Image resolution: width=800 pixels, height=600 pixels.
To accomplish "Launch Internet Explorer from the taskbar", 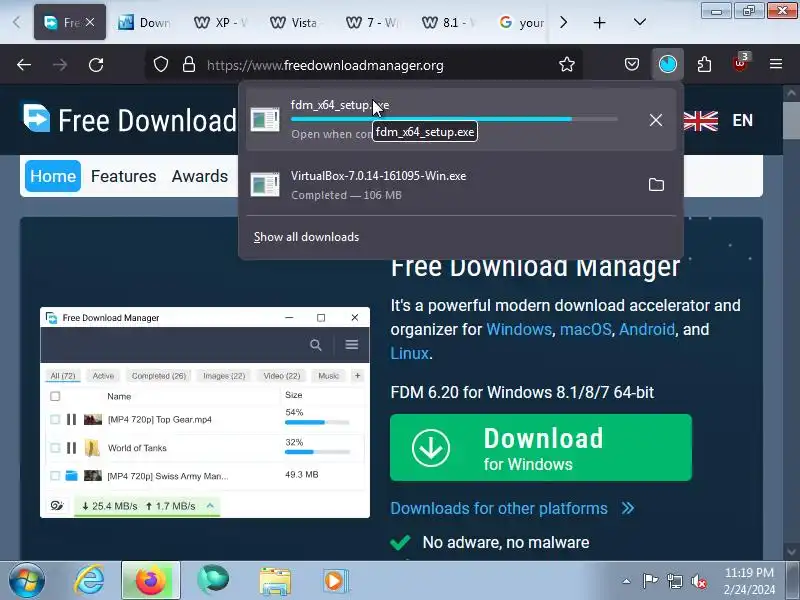I will (89, 581).
